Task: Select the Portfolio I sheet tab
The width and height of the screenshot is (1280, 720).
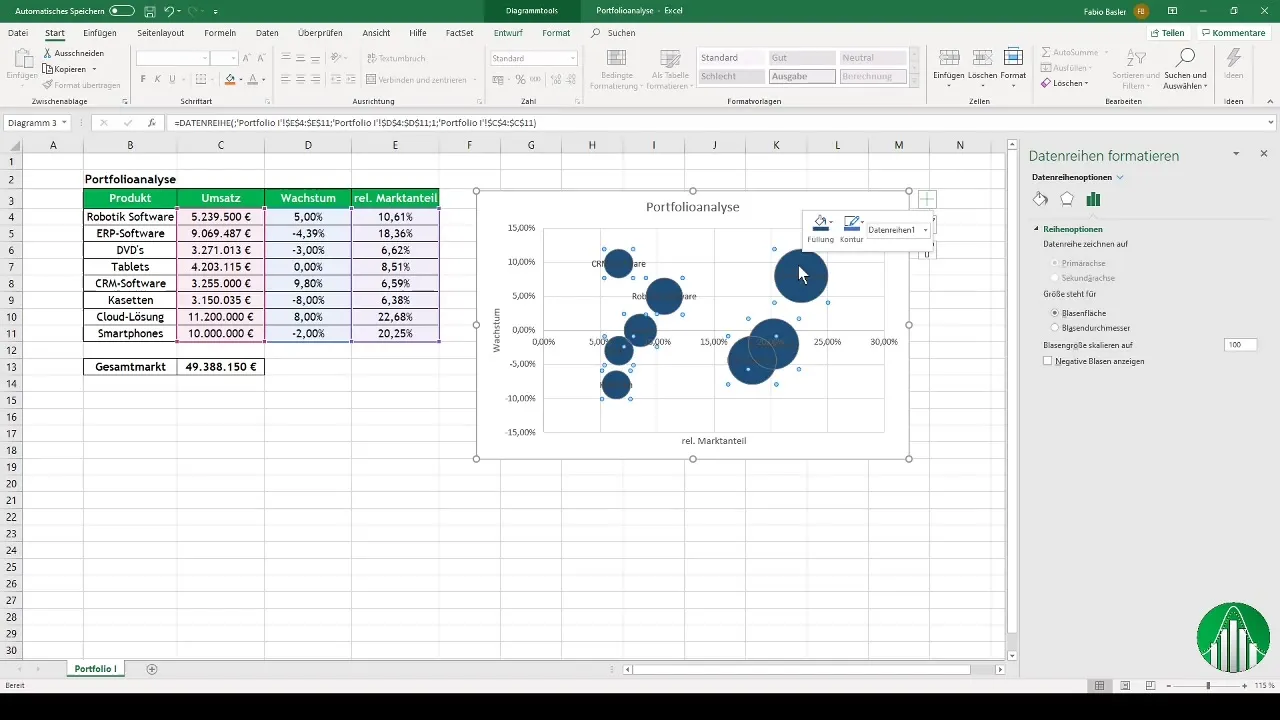Action: [96, 668]
